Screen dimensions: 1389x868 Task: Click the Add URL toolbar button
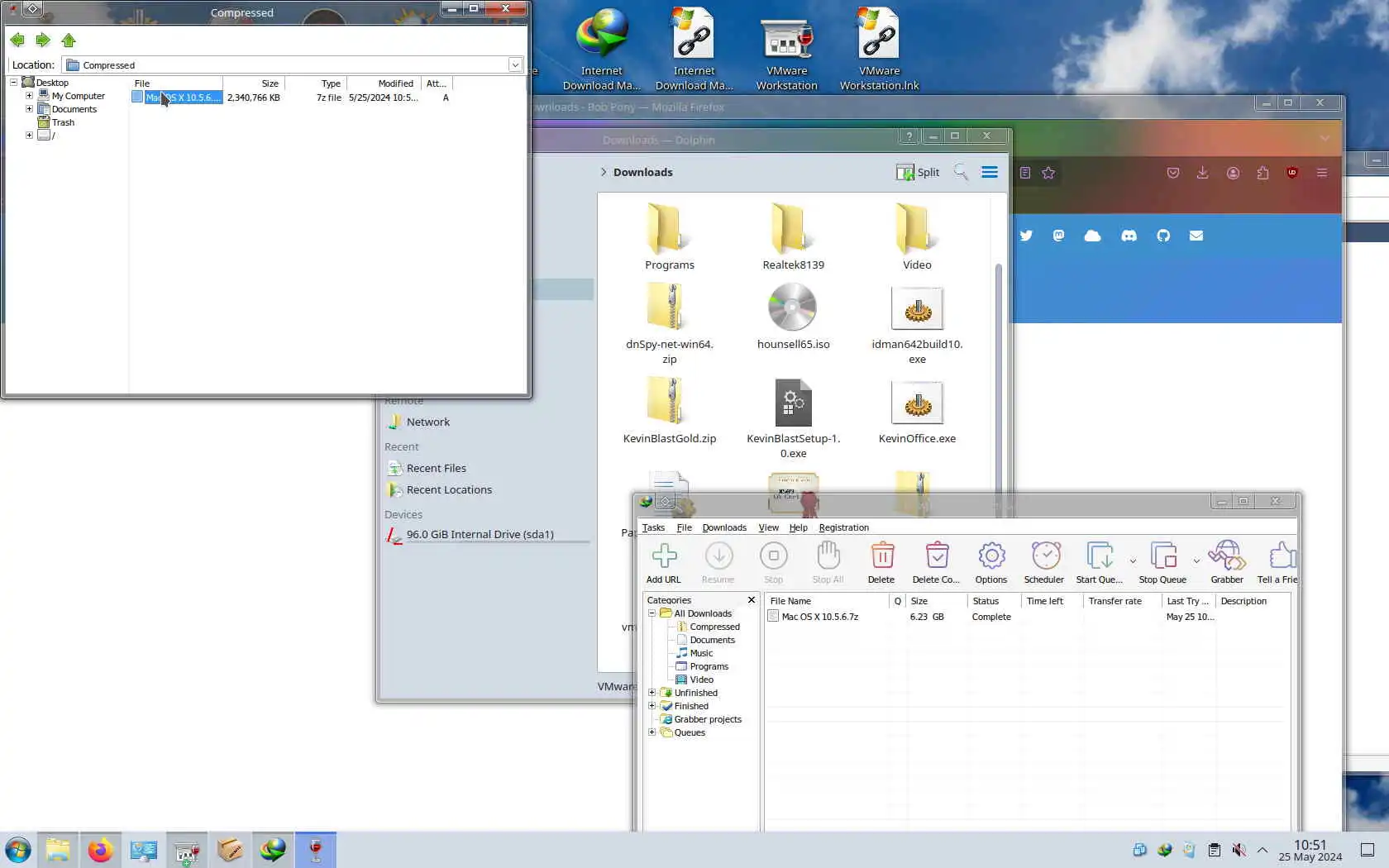(x=664, y=562)
